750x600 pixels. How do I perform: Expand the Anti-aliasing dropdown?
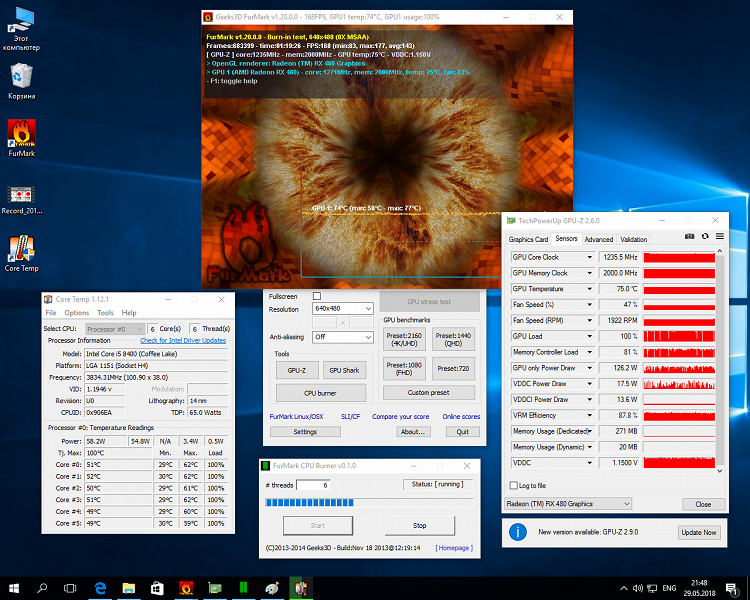tap(342, 337)
